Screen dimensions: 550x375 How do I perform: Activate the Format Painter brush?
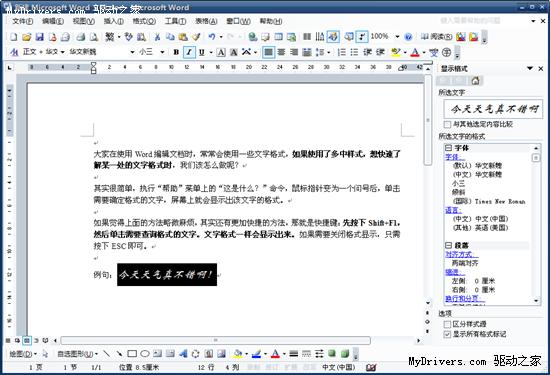196,36
